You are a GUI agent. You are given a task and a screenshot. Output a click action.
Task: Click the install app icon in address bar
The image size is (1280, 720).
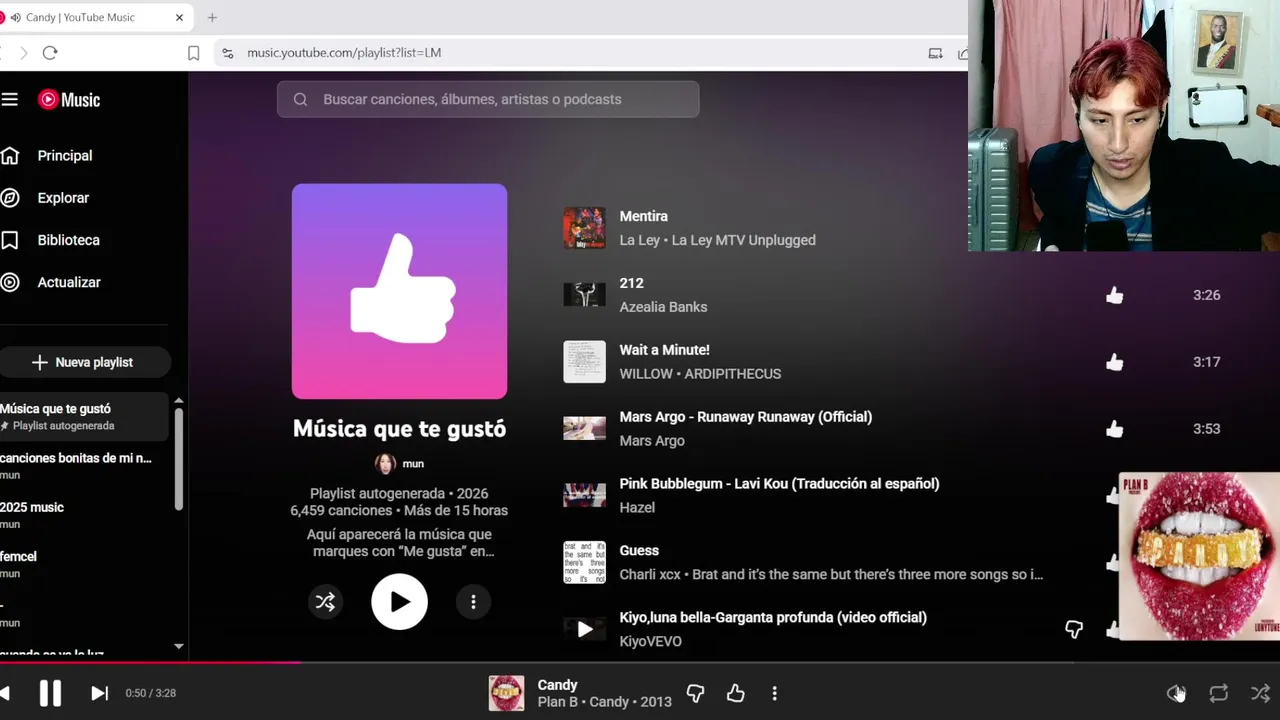coord(935,53)
